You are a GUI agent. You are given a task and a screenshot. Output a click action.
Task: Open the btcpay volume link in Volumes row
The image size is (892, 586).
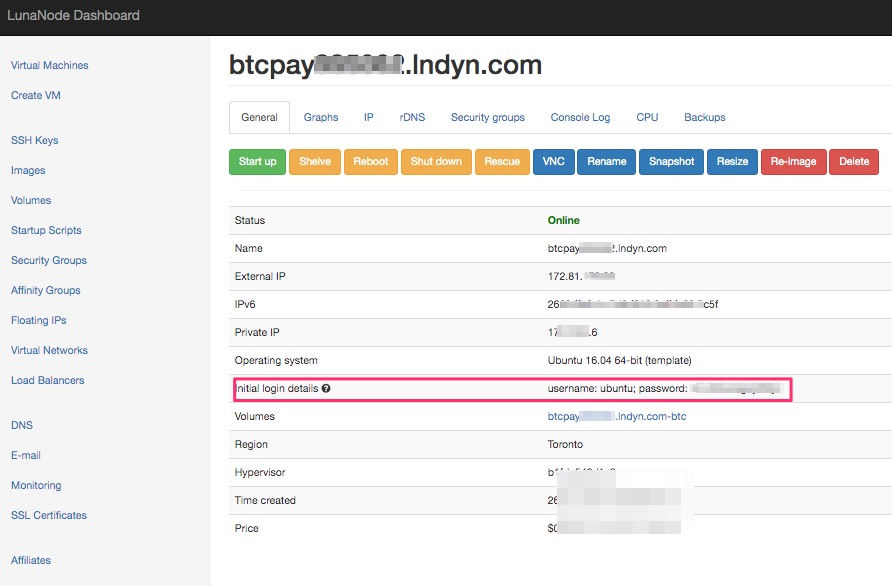pyautogui.click(x=617, y=416)
